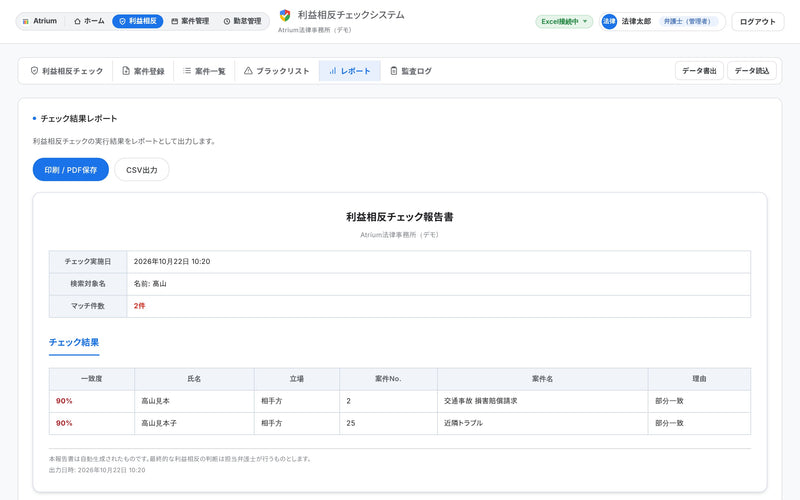Viewport: 800px width, 500px height.
Task: Export report with CSV出力 button
Action: (142, 170)
